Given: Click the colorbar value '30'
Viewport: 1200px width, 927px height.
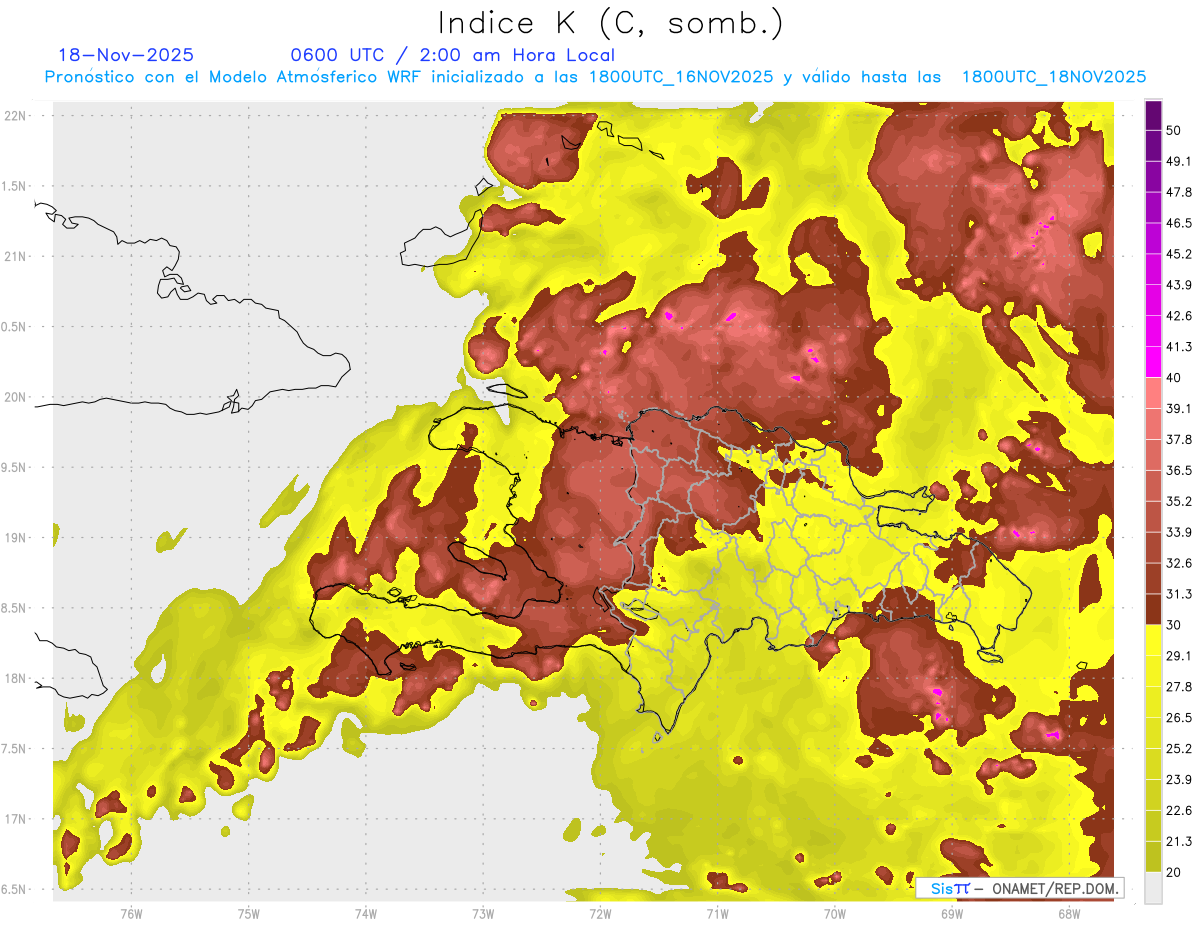Looking at the screenshot, I should coord(1174,625).
